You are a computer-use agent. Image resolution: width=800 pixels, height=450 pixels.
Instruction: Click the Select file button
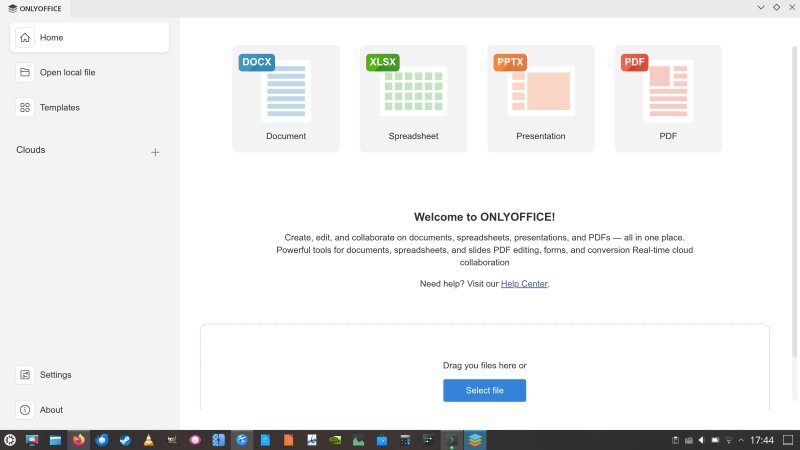(x=484, y=390)
